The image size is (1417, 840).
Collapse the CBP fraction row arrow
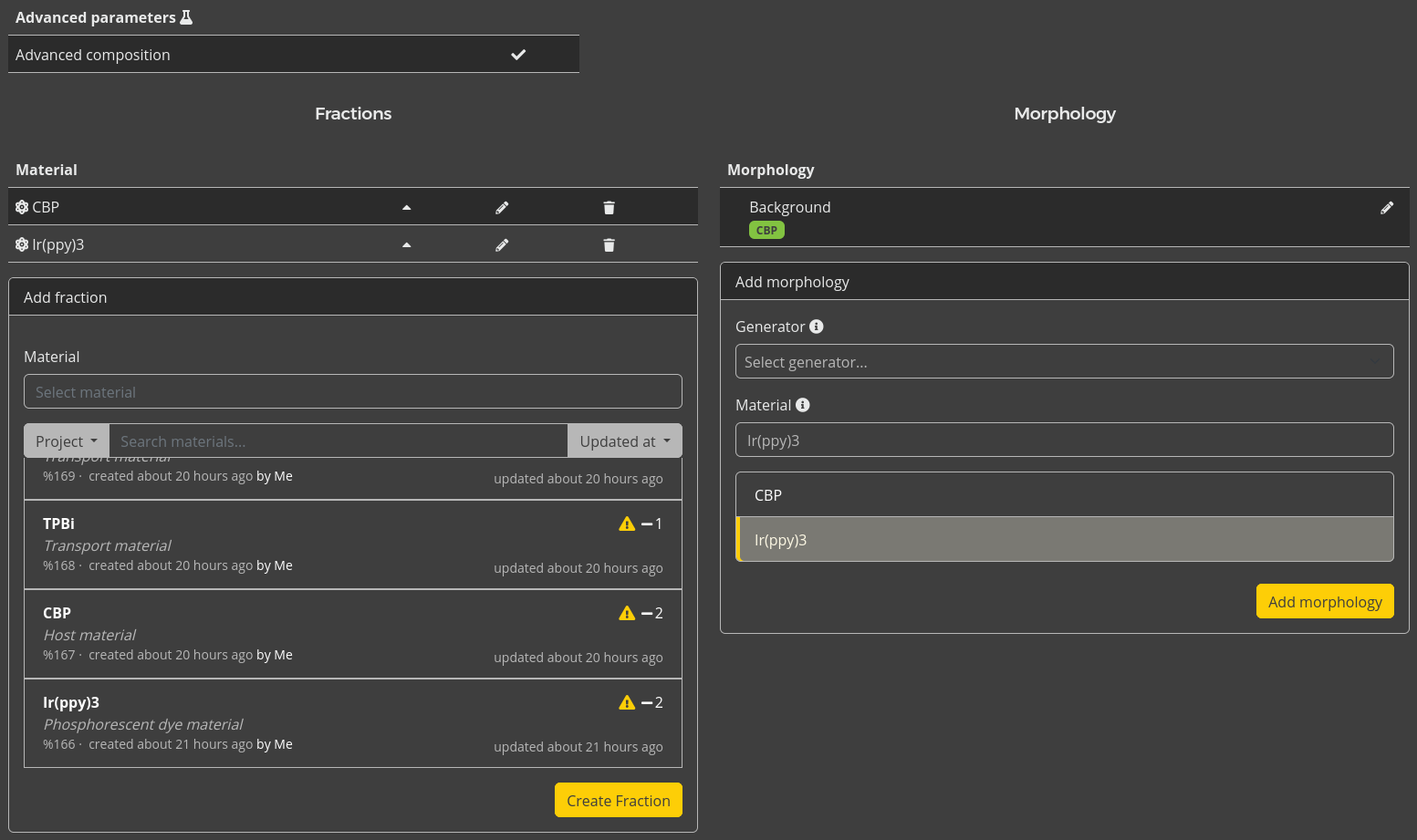tap(407, 208)
